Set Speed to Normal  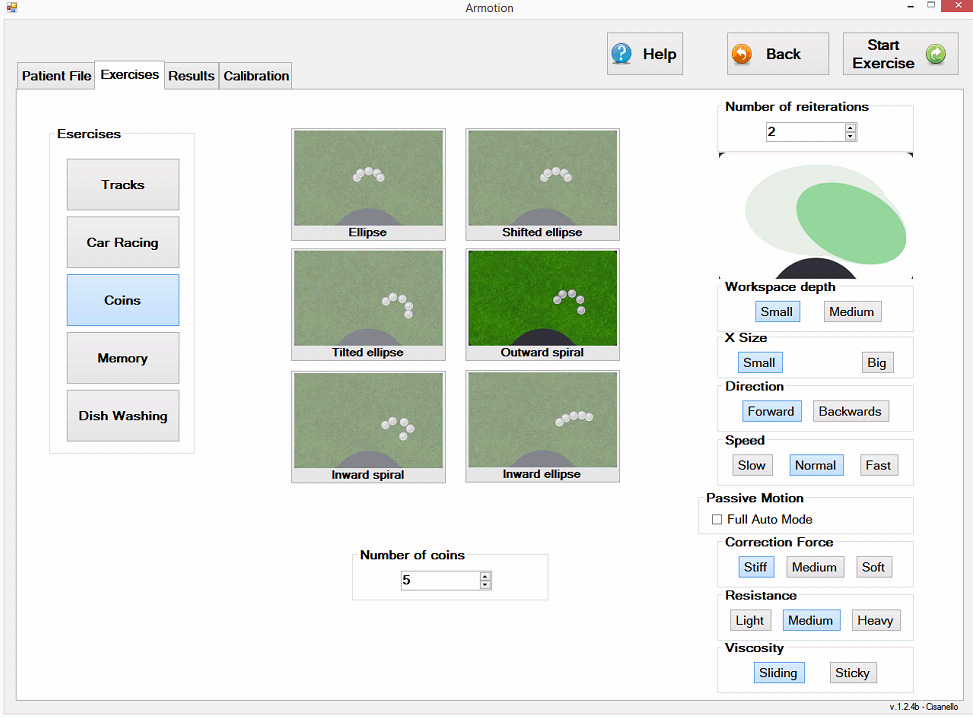click(x=815, y=465)
